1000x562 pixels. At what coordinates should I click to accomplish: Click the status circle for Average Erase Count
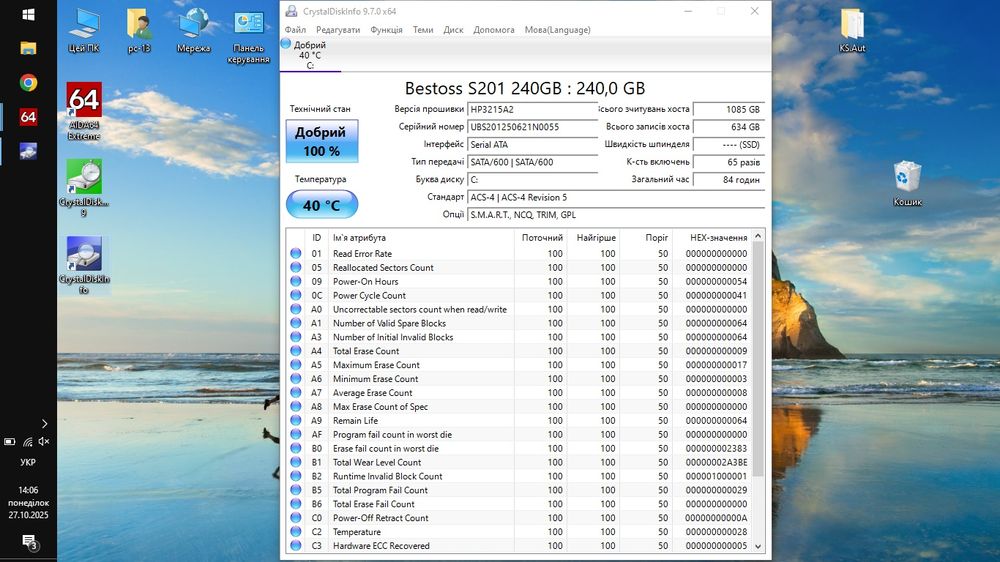click(295, 392)
